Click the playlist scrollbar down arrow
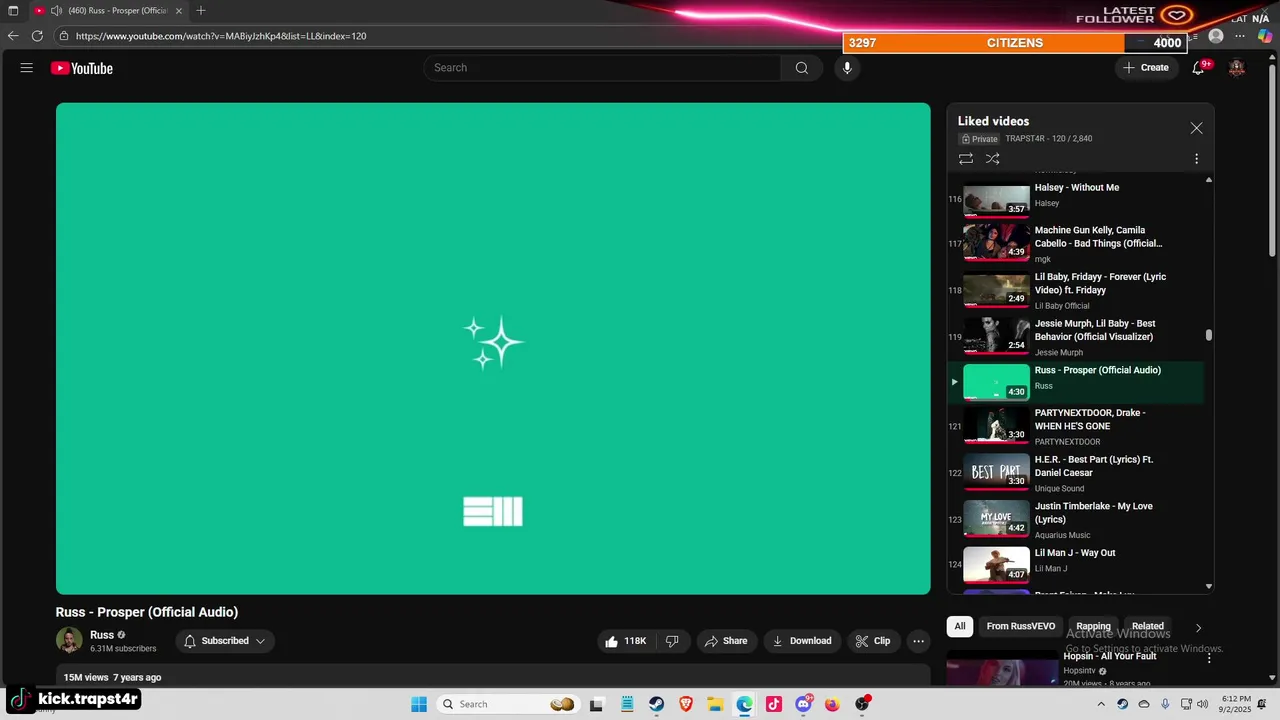The width and height of the screenshot is (1280, 720). (x=1209, y=586)
